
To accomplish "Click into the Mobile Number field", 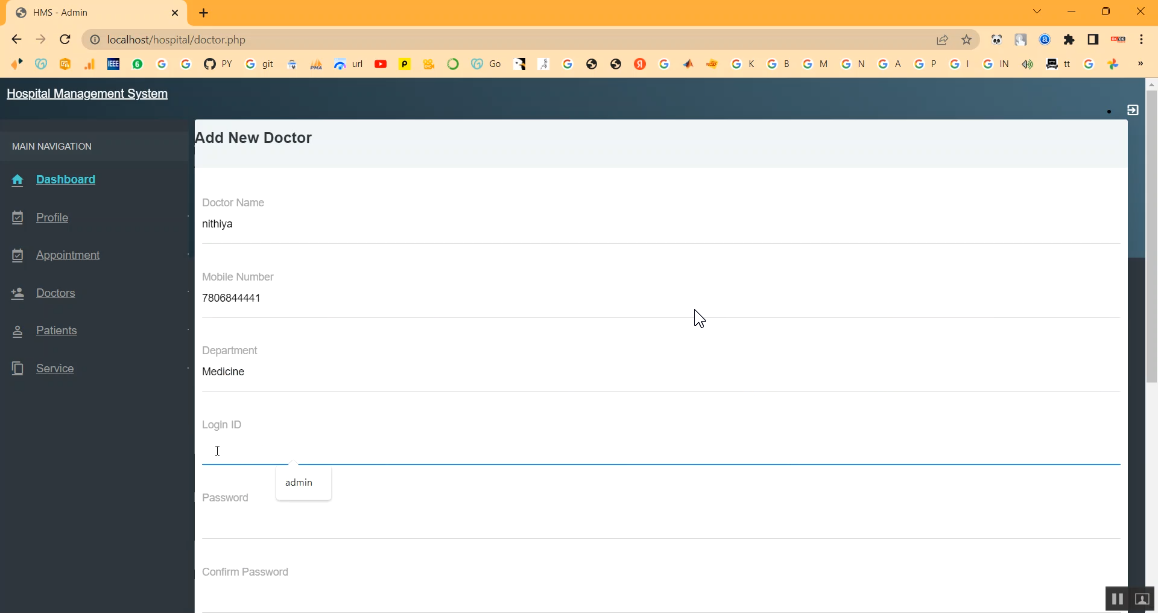I will (661, 298).
